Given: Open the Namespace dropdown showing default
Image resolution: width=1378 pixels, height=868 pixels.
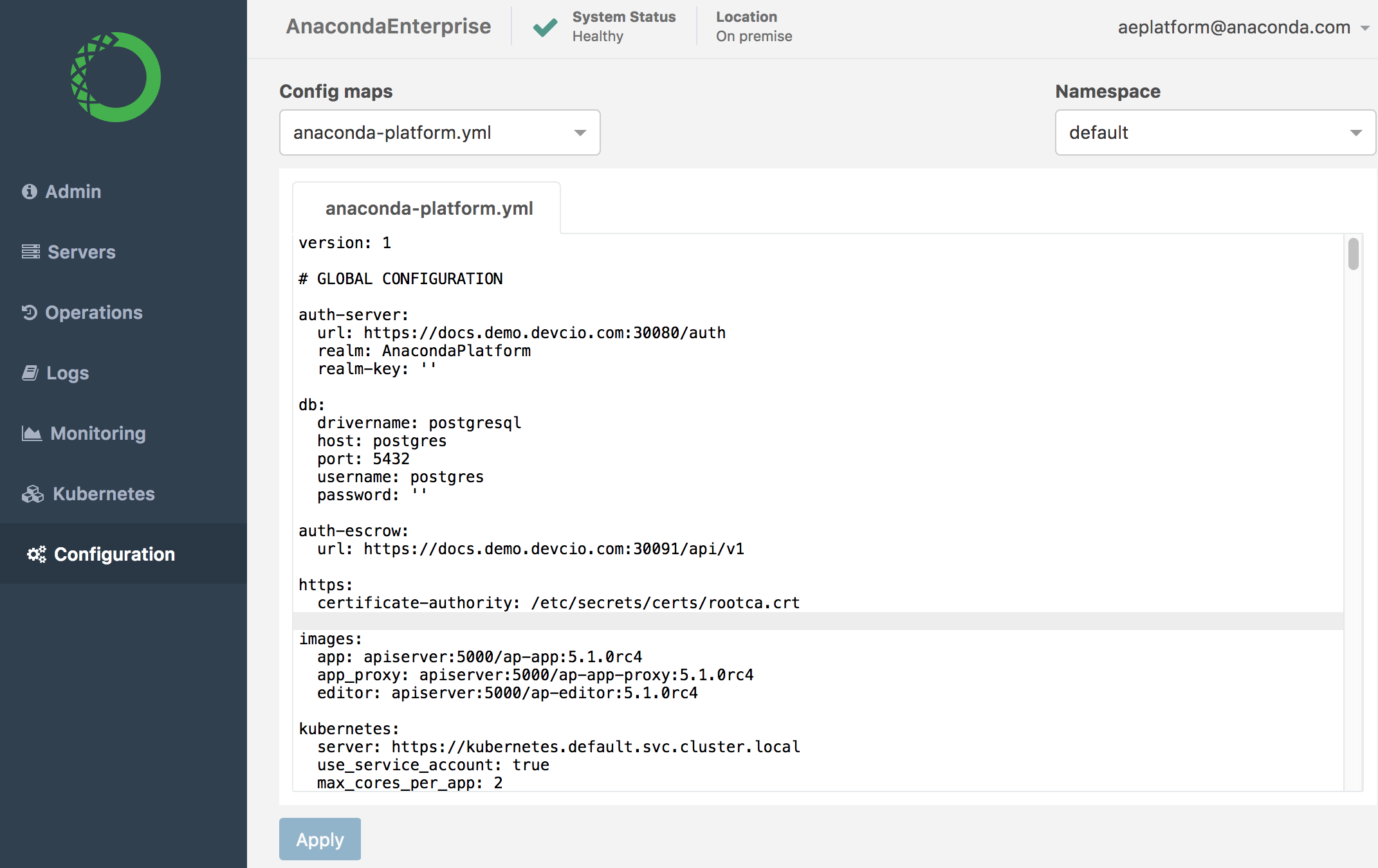Looking at the screenshot, I should (x=1215, y=132).
